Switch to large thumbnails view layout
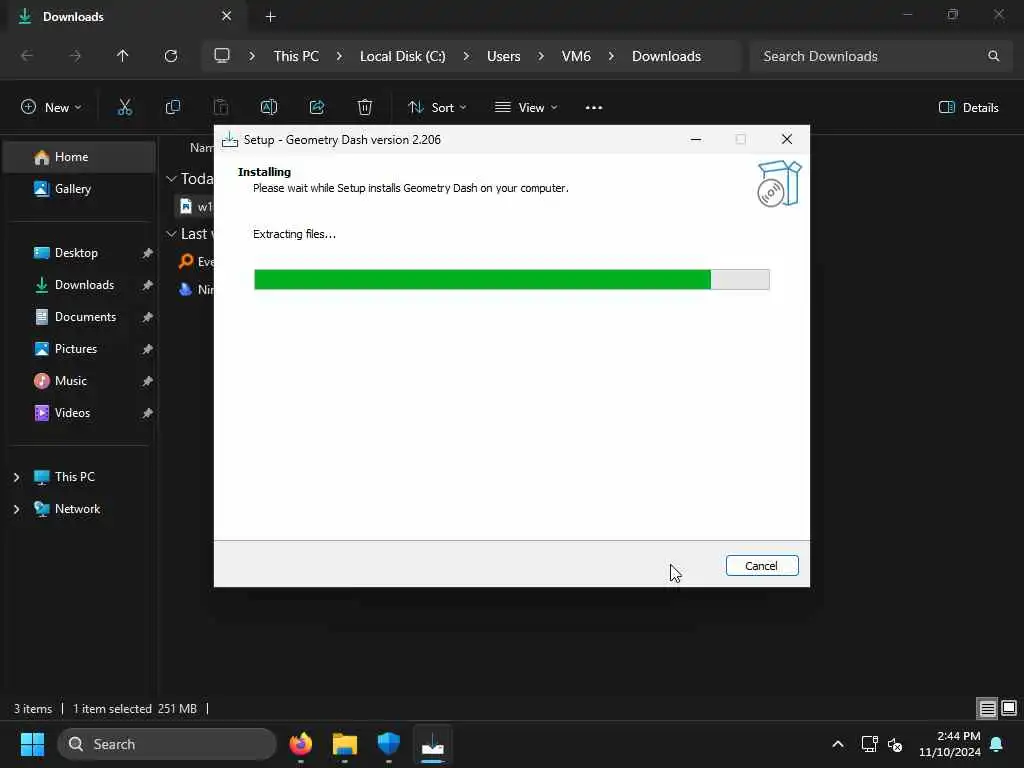Image resolution: width=1024 pixels, height=768 pixels. (x=1009, y=708)
